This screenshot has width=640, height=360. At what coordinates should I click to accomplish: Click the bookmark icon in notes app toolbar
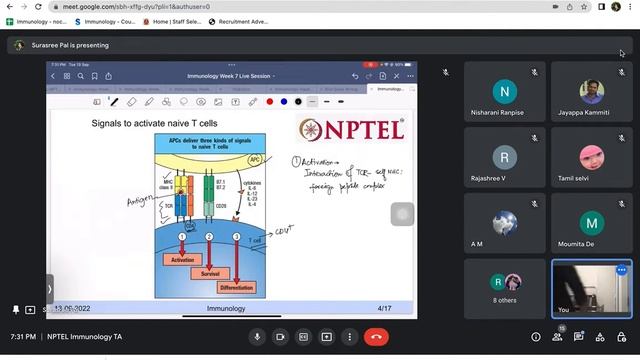coord(95,76)
